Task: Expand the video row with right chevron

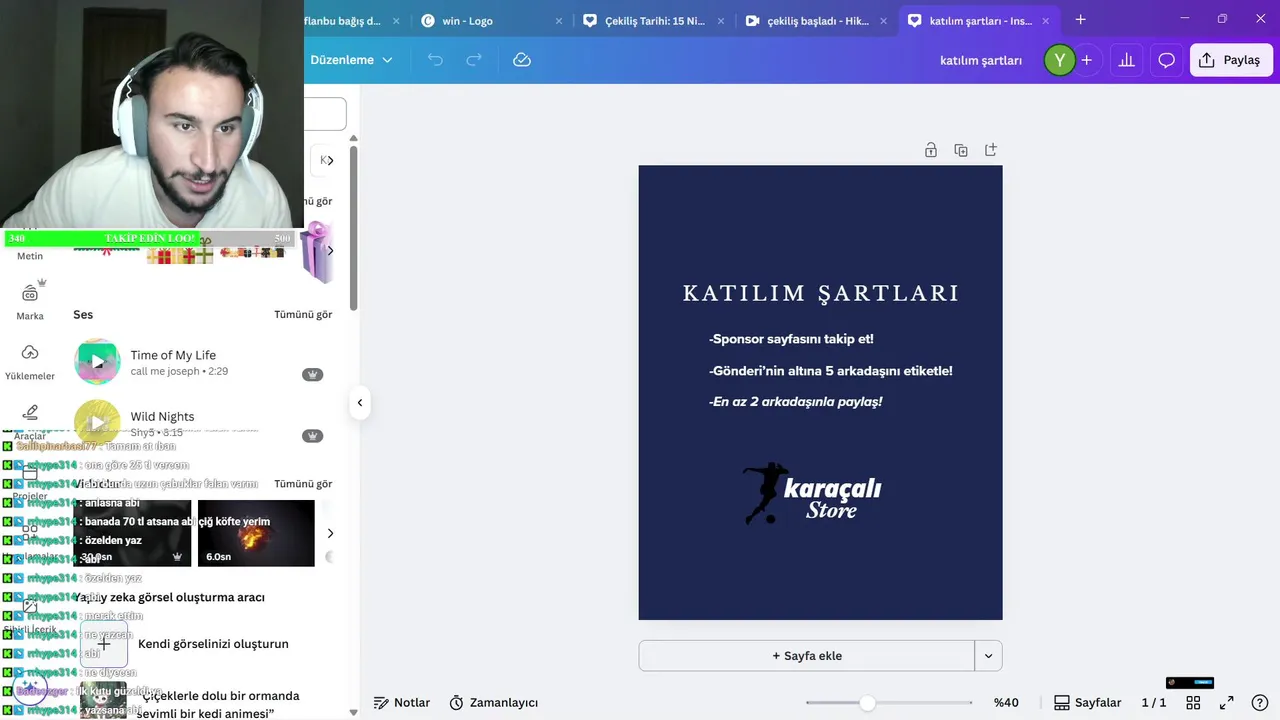Action: click(330, 533)
